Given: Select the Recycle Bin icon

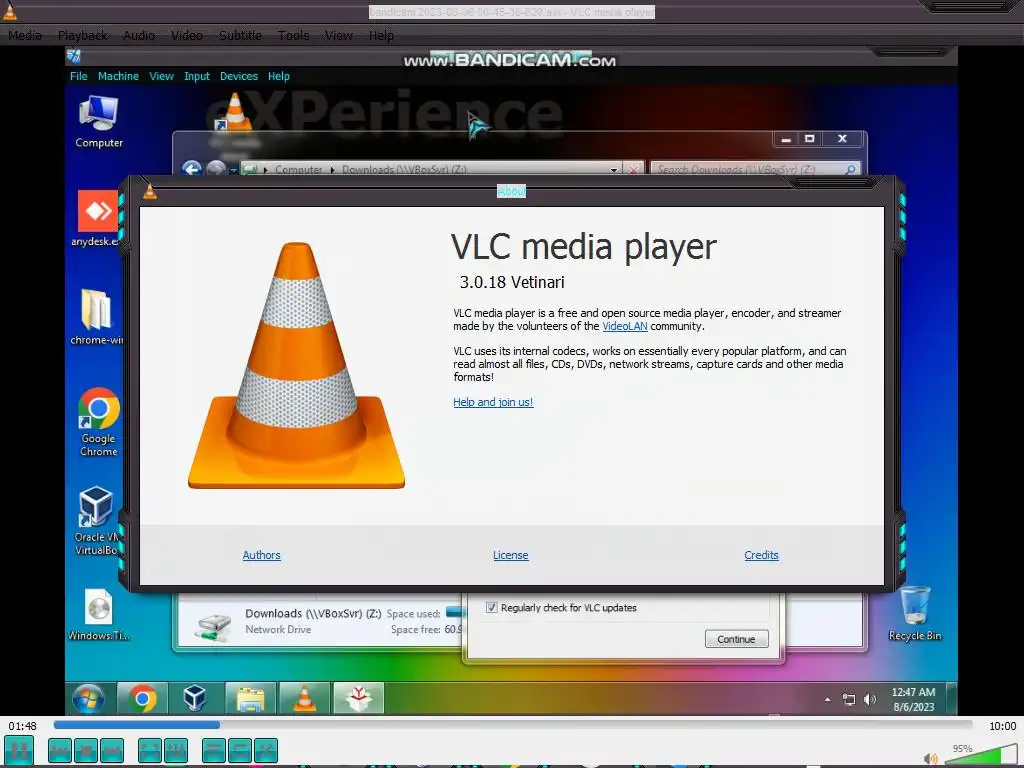Looking at the screenshot, I should (x=915, y=614).
